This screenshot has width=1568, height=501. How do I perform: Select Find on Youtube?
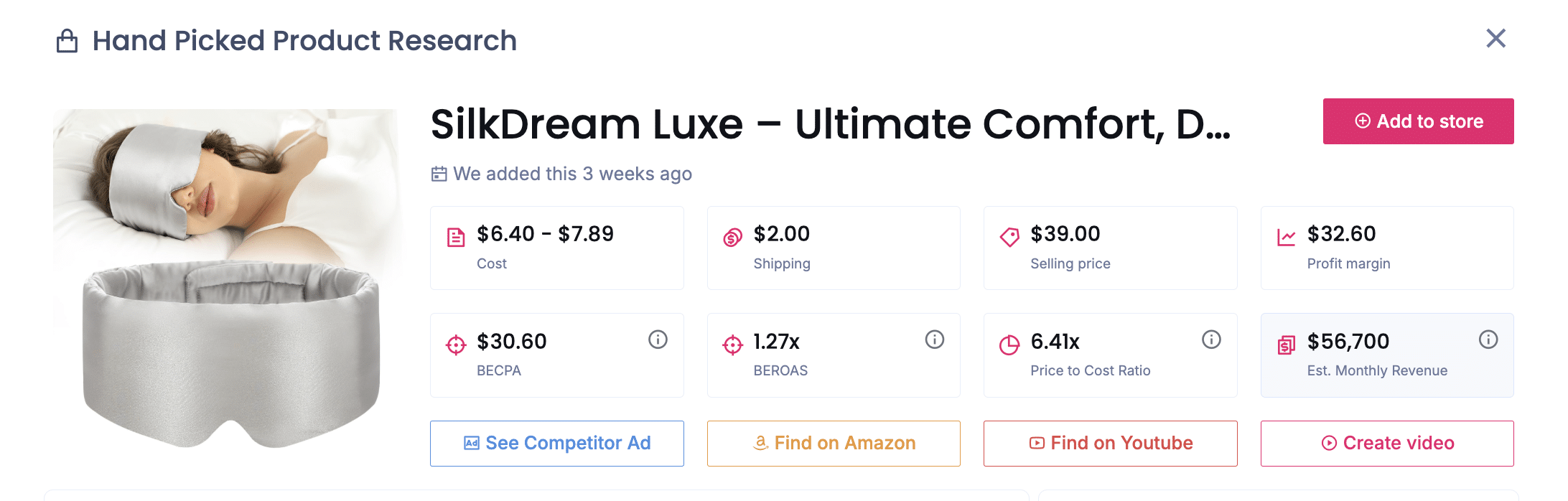[x=1109, y=443]
